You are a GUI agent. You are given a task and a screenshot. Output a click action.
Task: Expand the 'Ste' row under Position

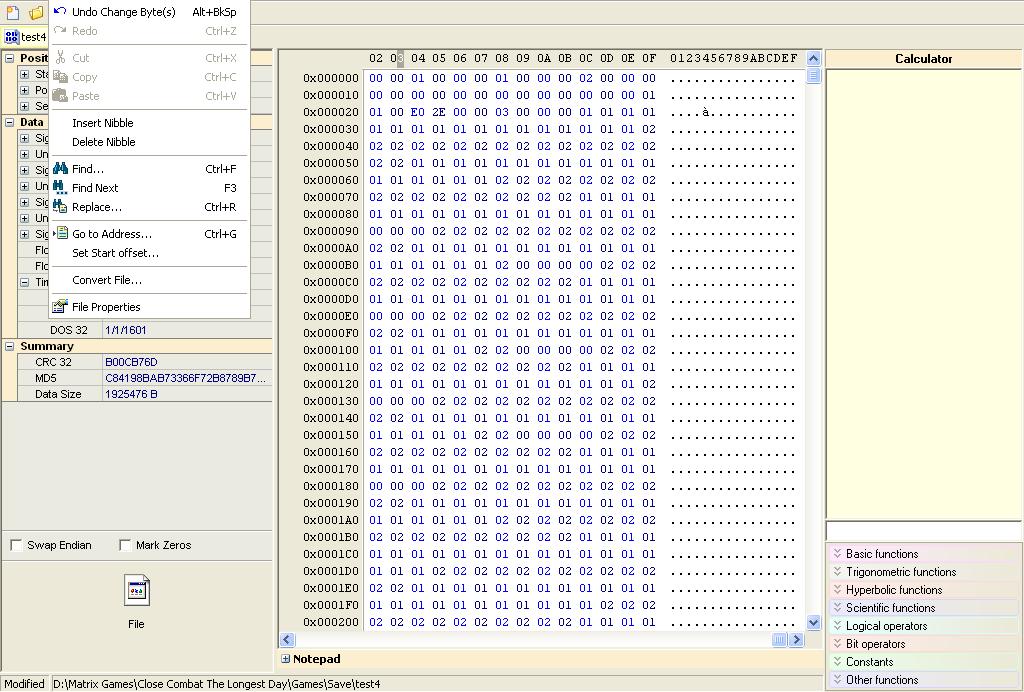pyautogui.click(x=24, y=74)
